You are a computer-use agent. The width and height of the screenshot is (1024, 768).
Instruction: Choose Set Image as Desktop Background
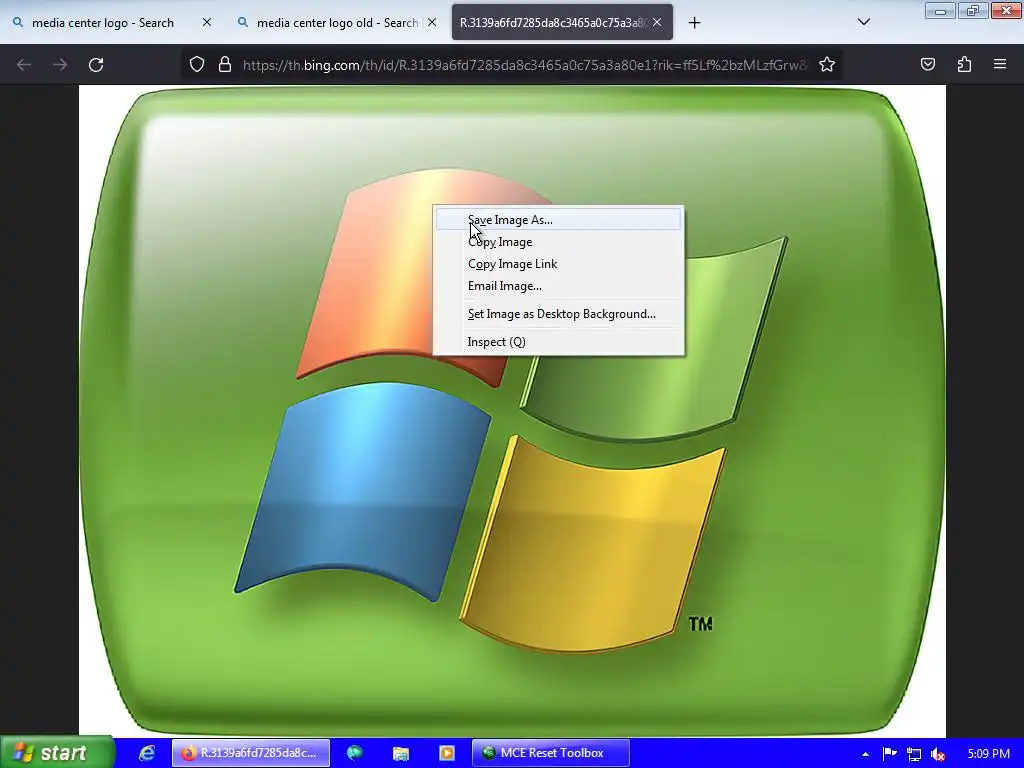[558, 314]
